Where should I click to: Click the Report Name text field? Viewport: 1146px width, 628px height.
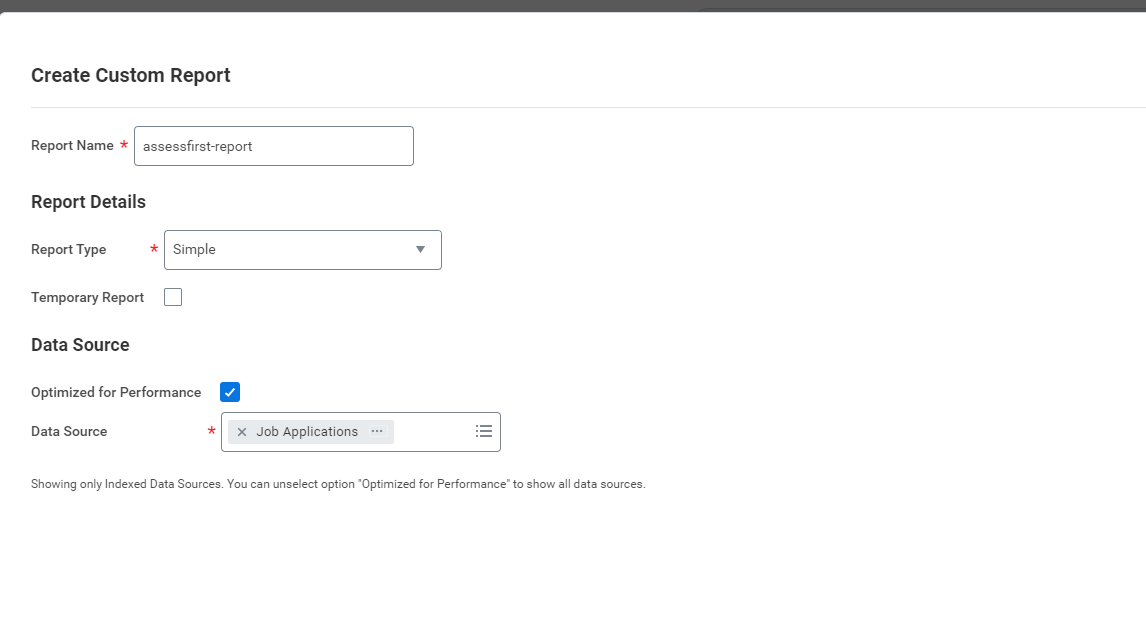(273, 146)
